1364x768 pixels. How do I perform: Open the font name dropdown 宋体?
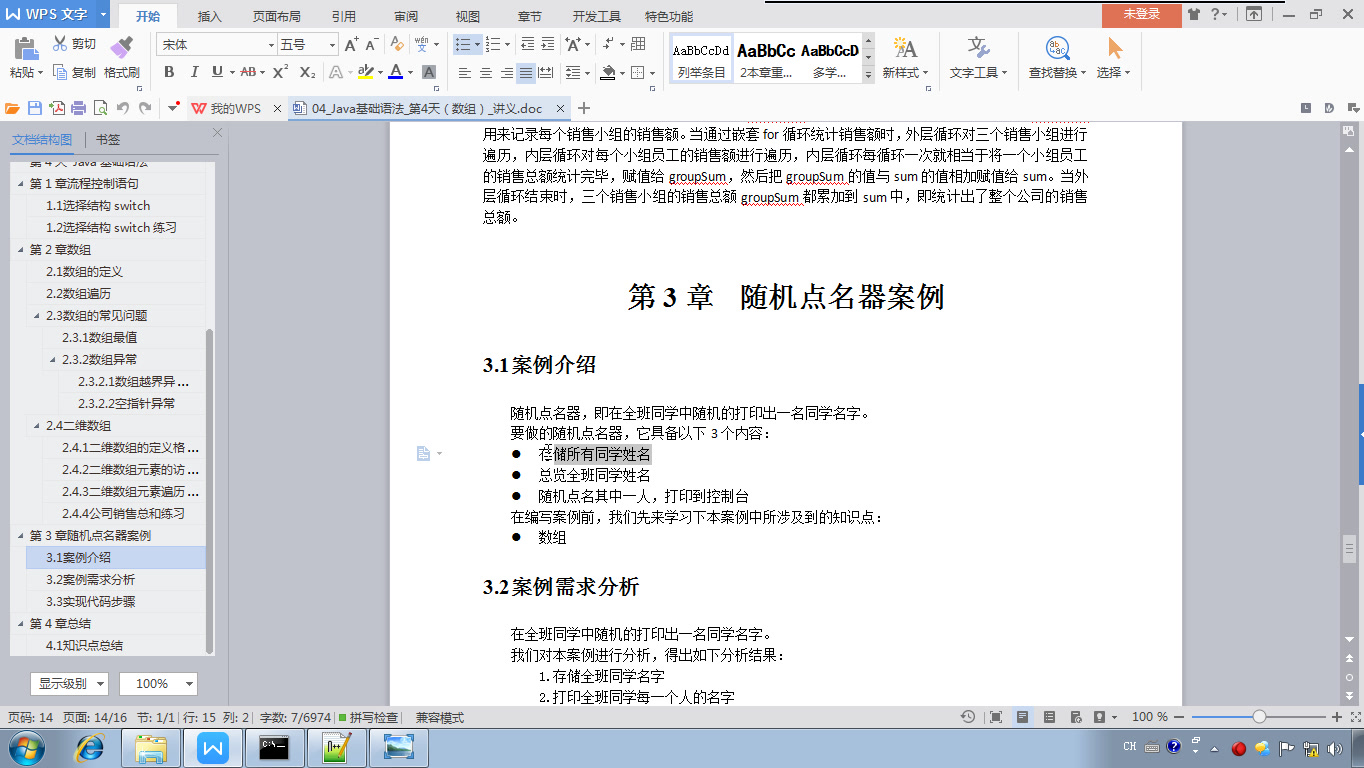270,45
